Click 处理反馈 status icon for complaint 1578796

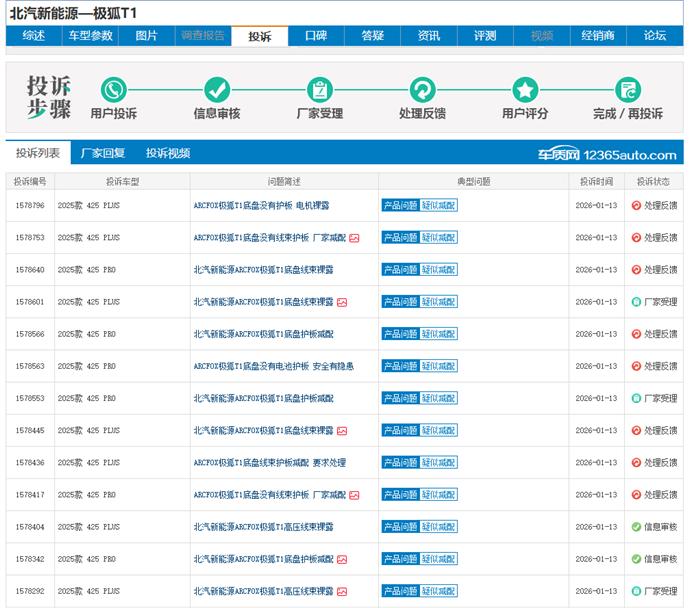click(636, 206)
